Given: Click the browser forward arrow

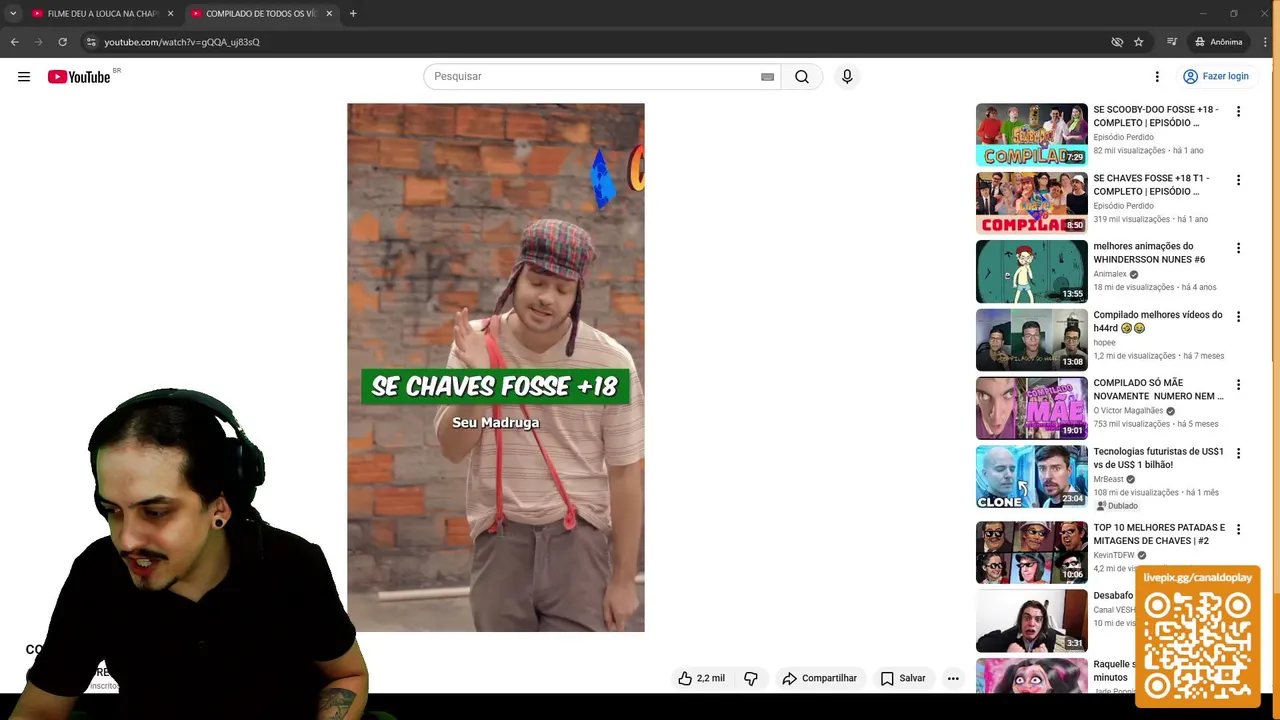Looking at the screenshot, I should (x=38, y=42).
